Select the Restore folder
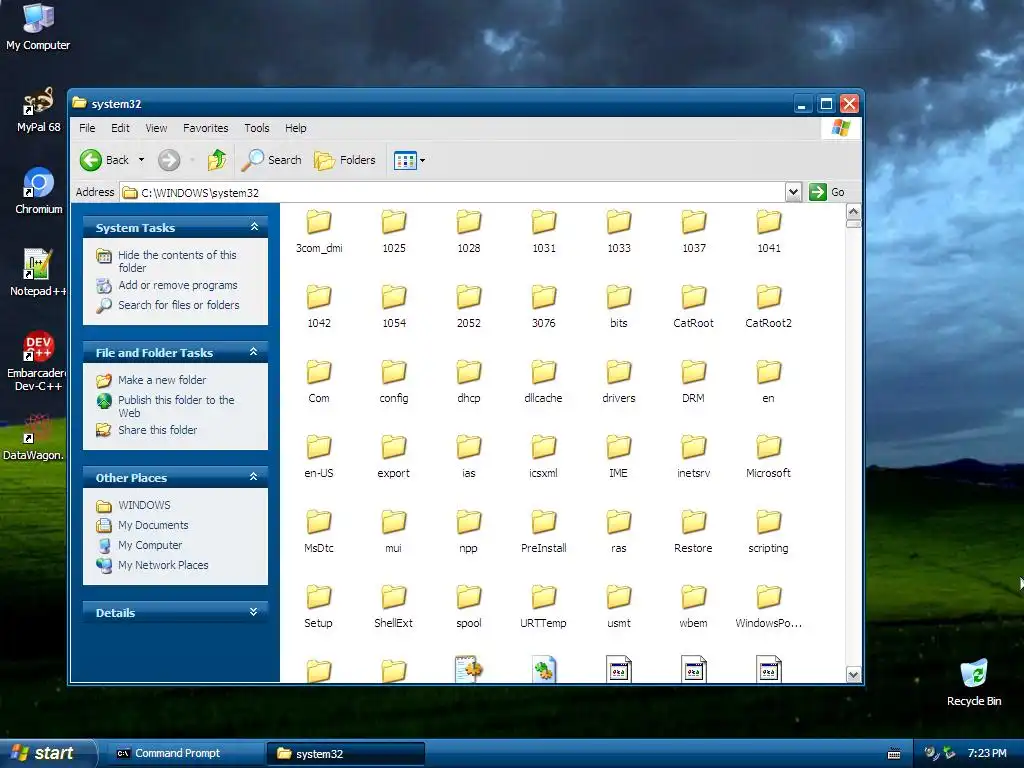 (x=694, y=532)
